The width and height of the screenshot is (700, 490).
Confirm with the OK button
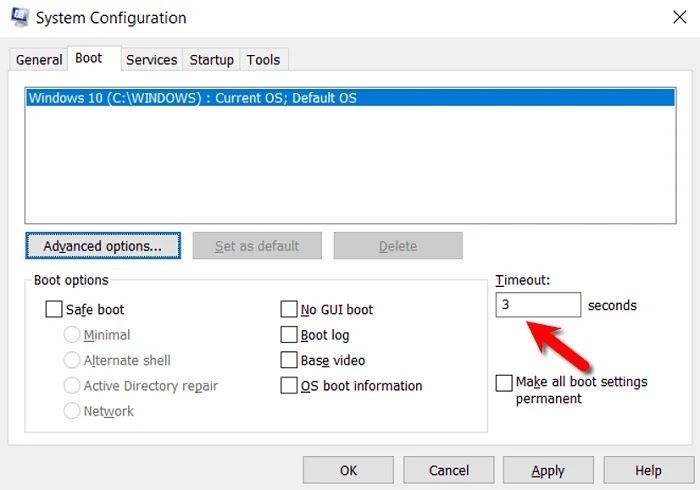pyautogui.click(x=348, y=470)
